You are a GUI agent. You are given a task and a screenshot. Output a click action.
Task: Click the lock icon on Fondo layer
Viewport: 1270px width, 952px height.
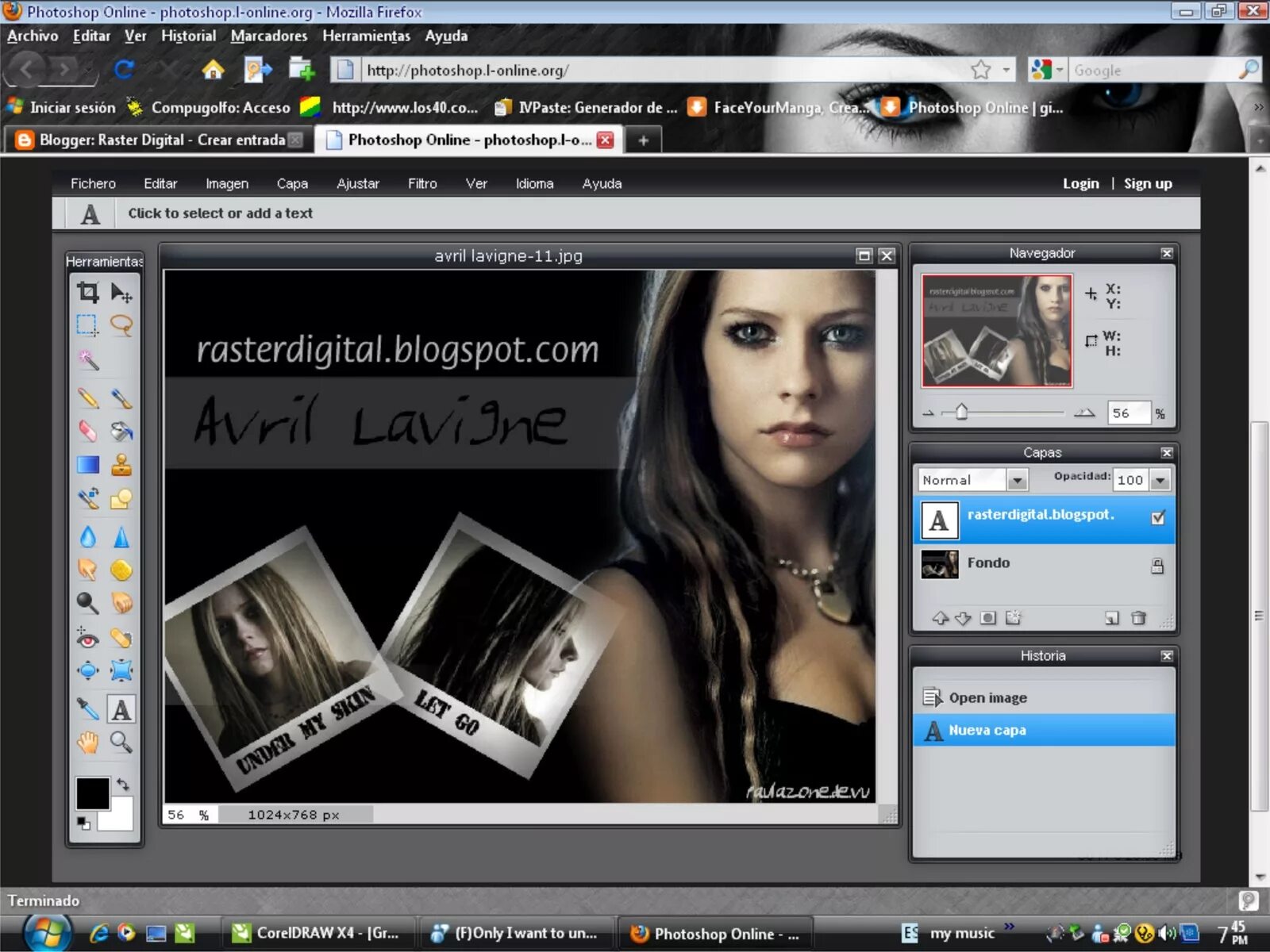coord(1157,566)
